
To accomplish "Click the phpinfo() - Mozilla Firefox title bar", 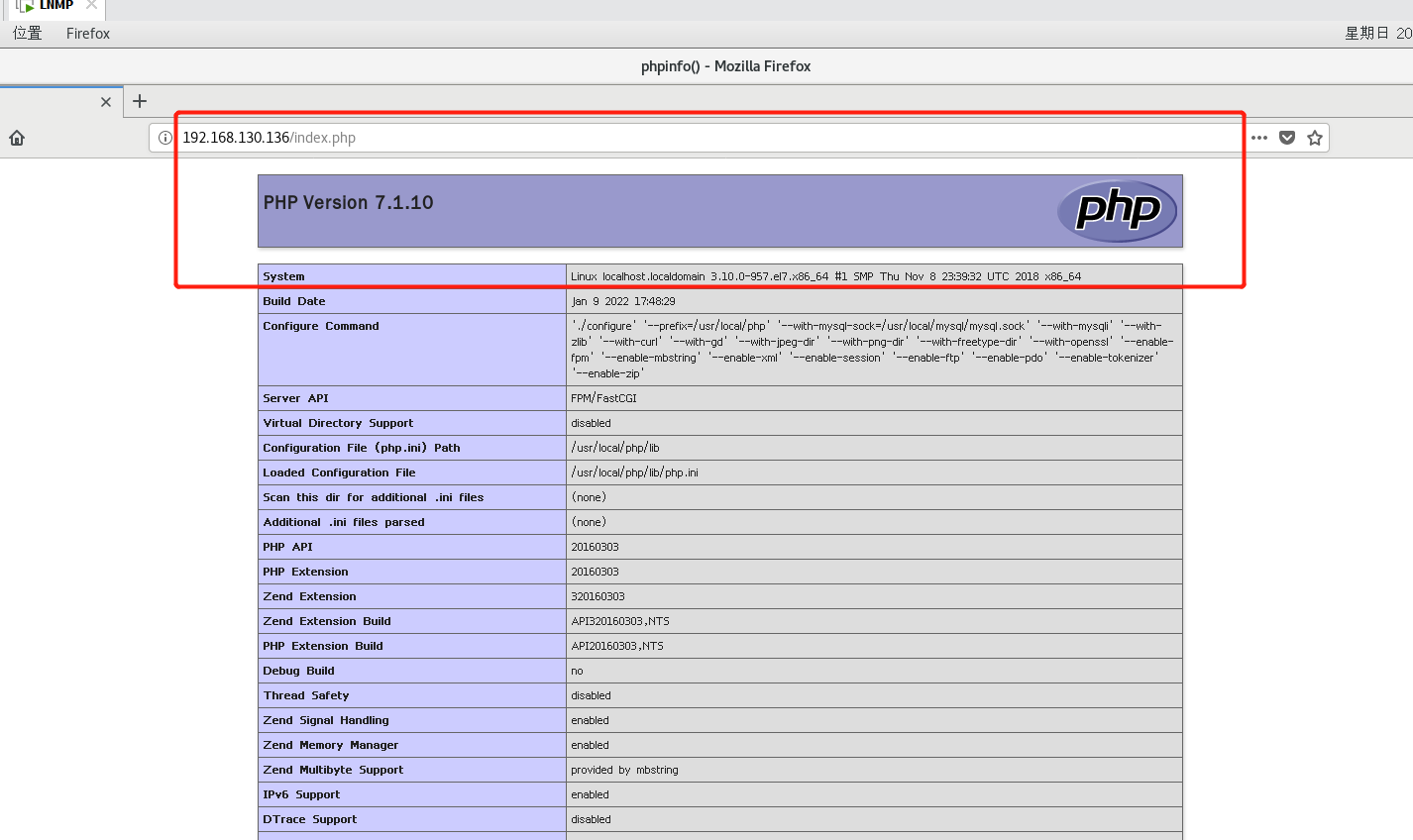I will point(725,66).
